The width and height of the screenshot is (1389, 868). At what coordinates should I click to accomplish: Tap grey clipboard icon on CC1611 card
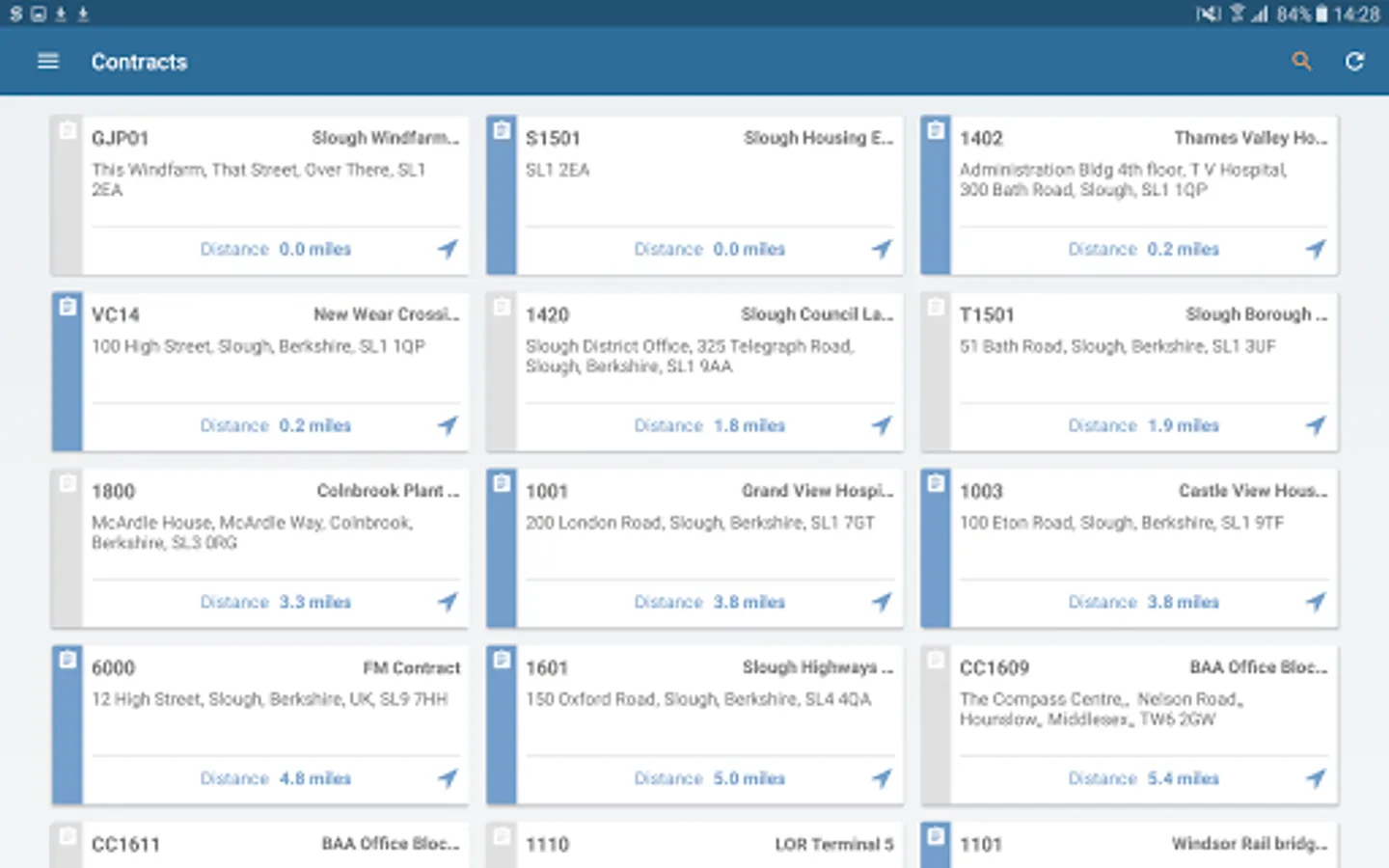coord(68,836)
